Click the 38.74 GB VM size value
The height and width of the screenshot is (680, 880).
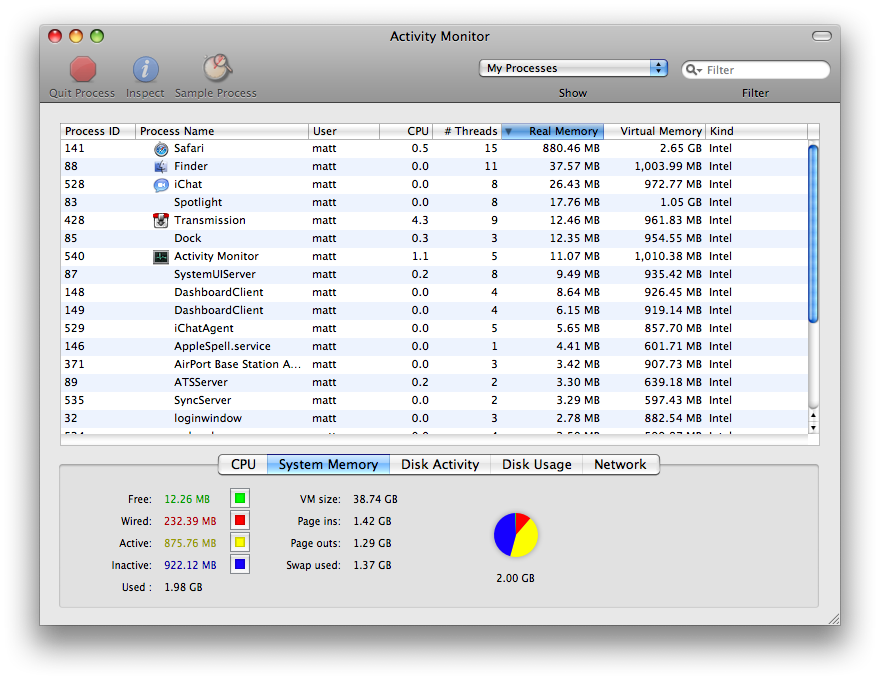tap(375, 499)
